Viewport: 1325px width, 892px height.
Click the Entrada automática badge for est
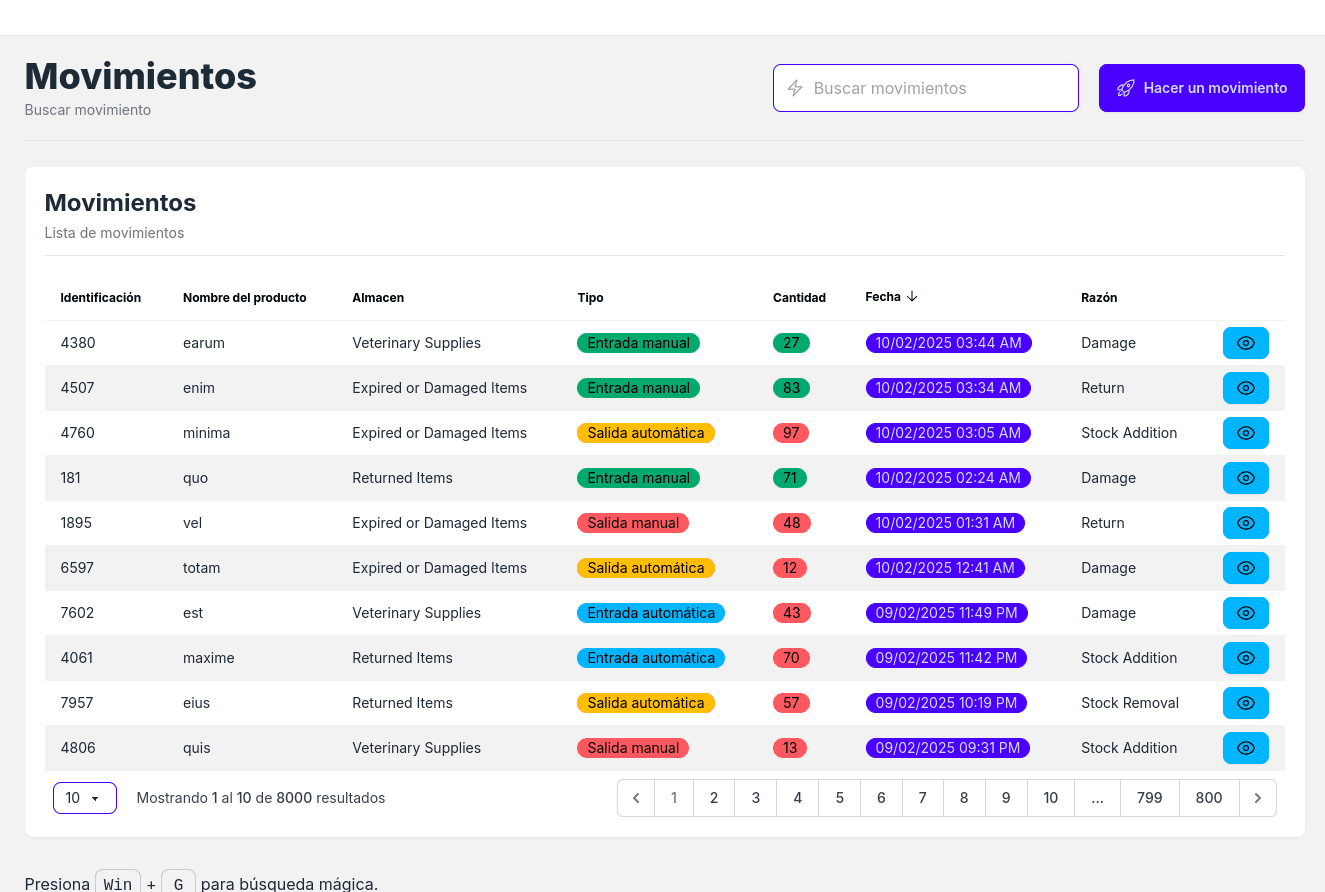651,613
